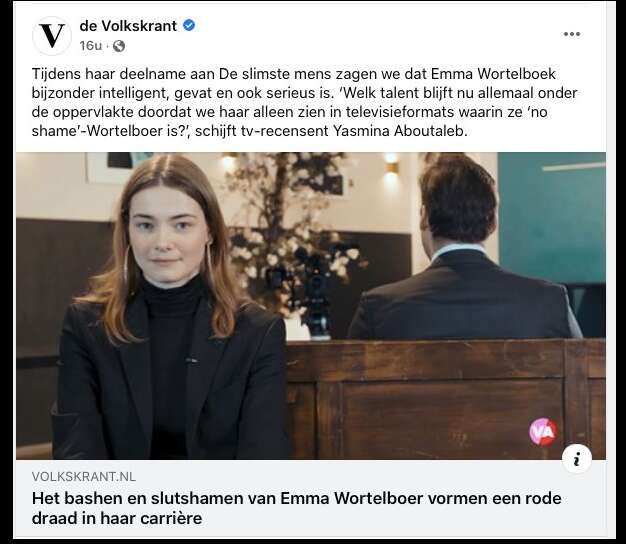This screenshot has width=626, height=544.
Task: Click the blue verified badge checkmark
Action: click(189, 26)
